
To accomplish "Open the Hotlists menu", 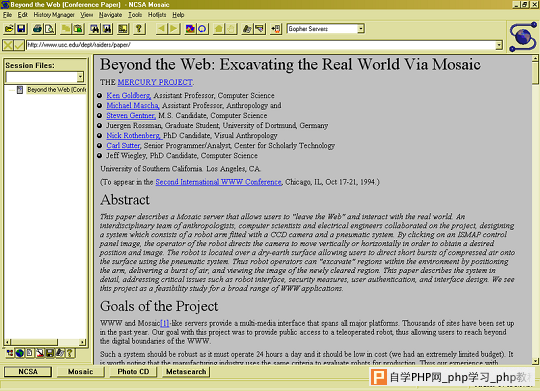I will 157,15.
